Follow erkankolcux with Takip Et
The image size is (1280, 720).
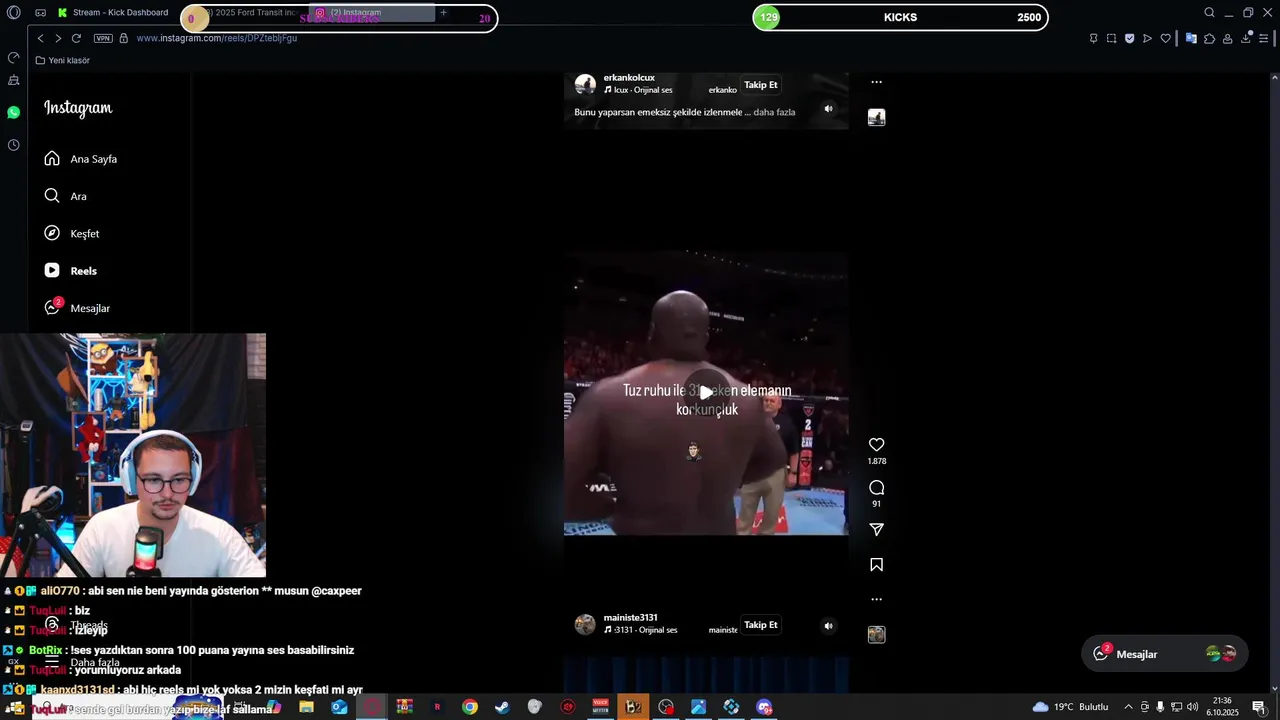pos(760,85)
